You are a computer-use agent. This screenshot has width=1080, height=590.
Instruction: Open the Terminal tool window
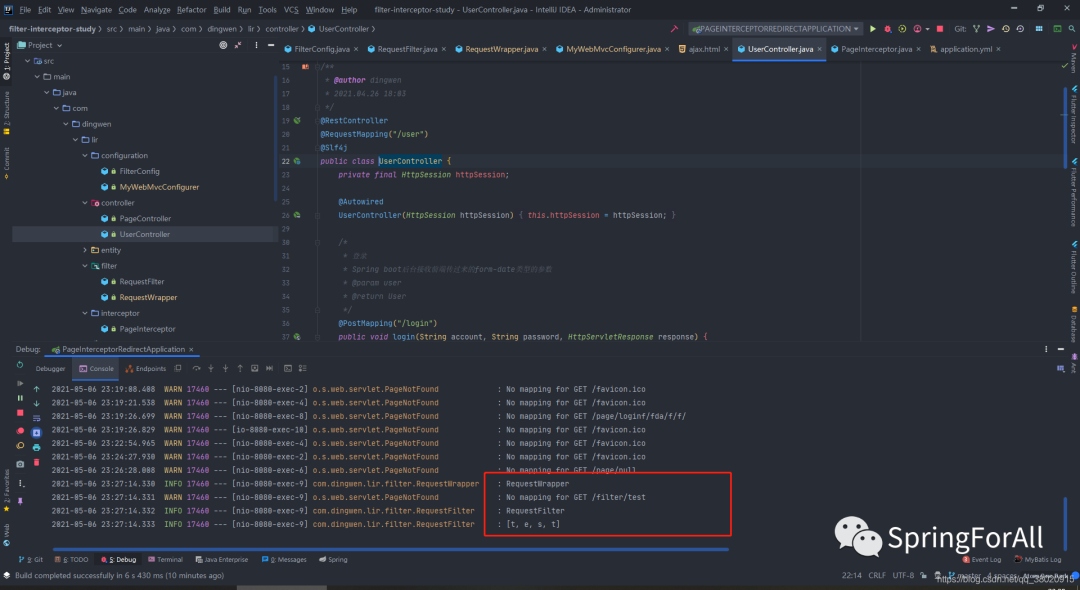tap(165, 560)
